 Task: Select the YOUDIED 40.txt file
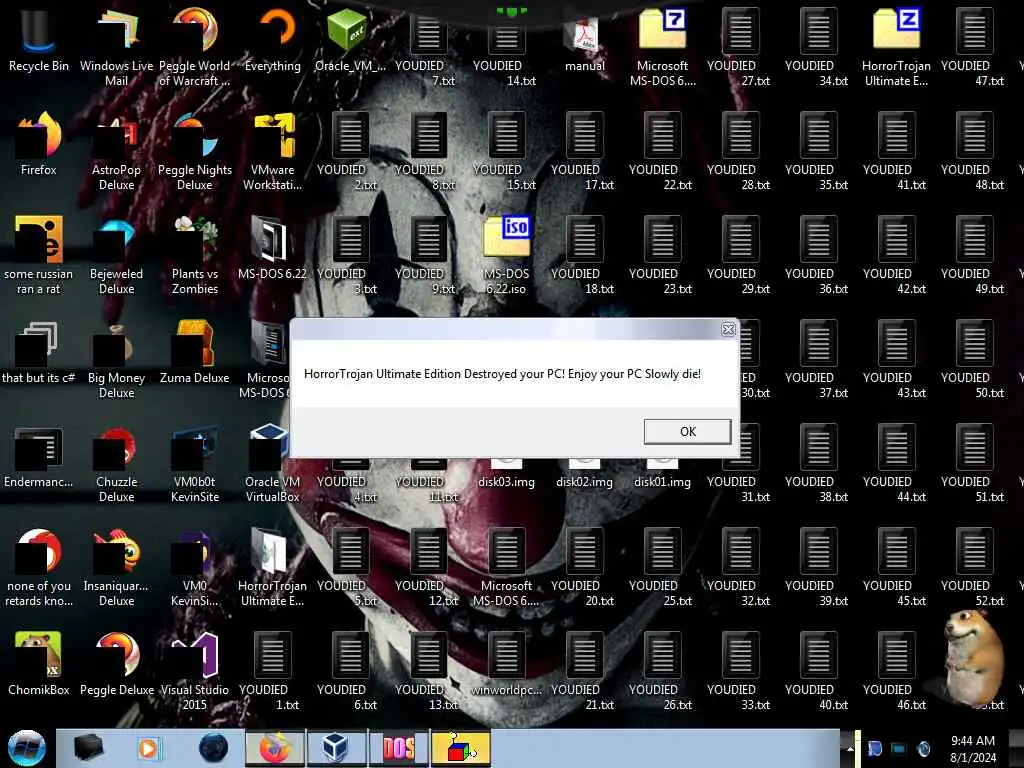coord(818,672)
